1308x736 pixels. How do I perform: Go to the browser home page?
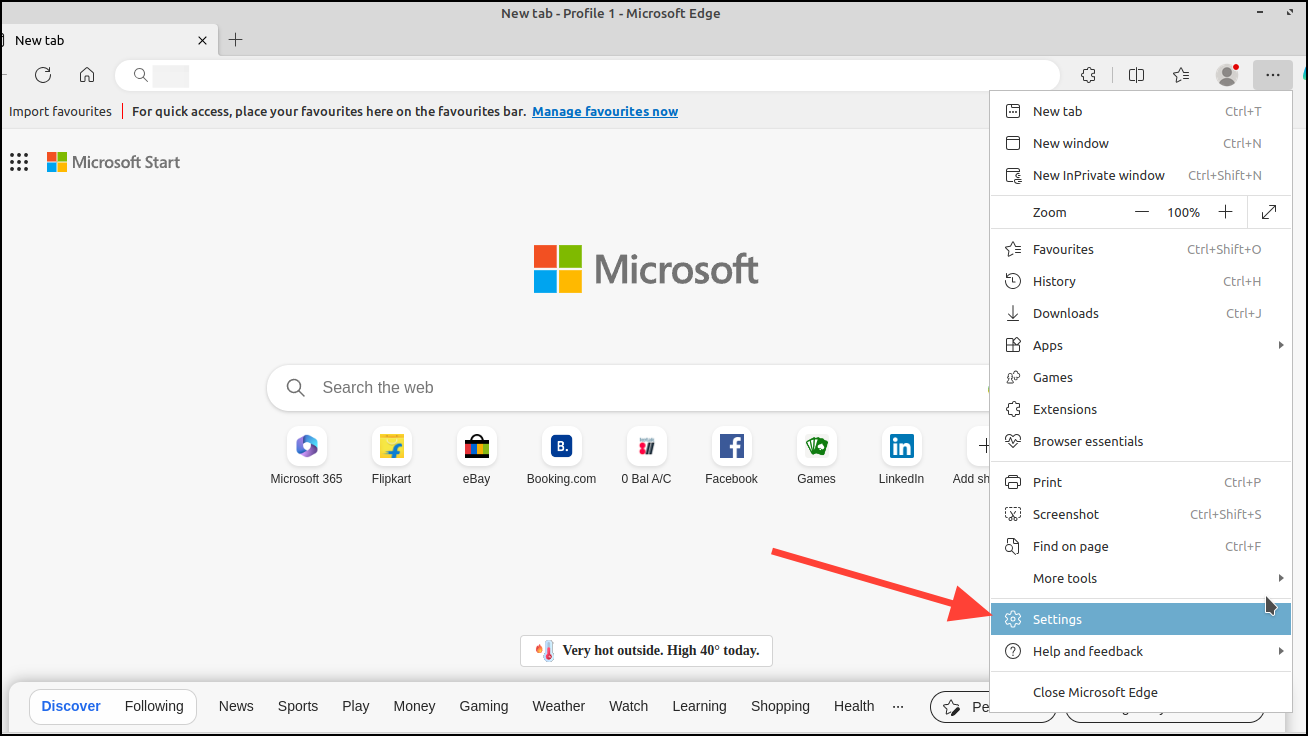coord(86,75)
